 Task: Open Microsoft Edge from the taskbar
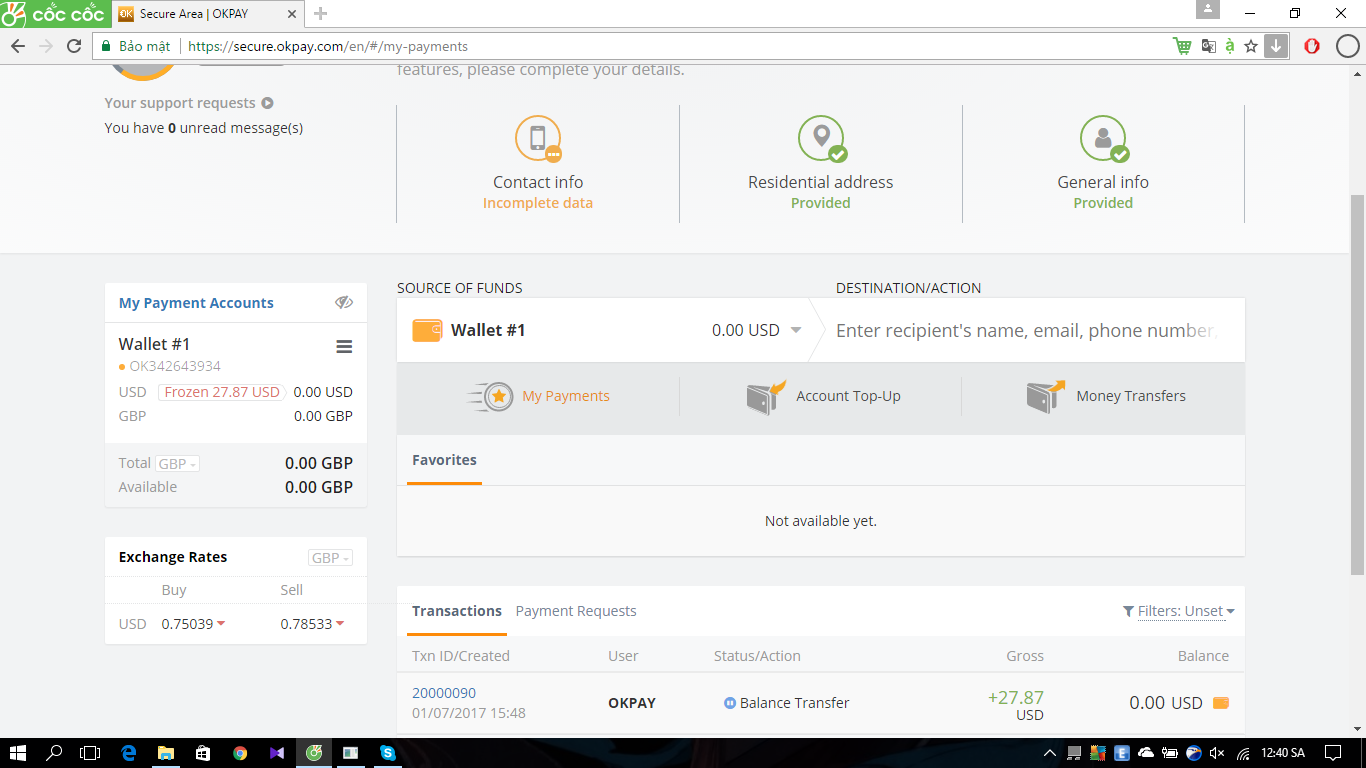click(129, 752)
